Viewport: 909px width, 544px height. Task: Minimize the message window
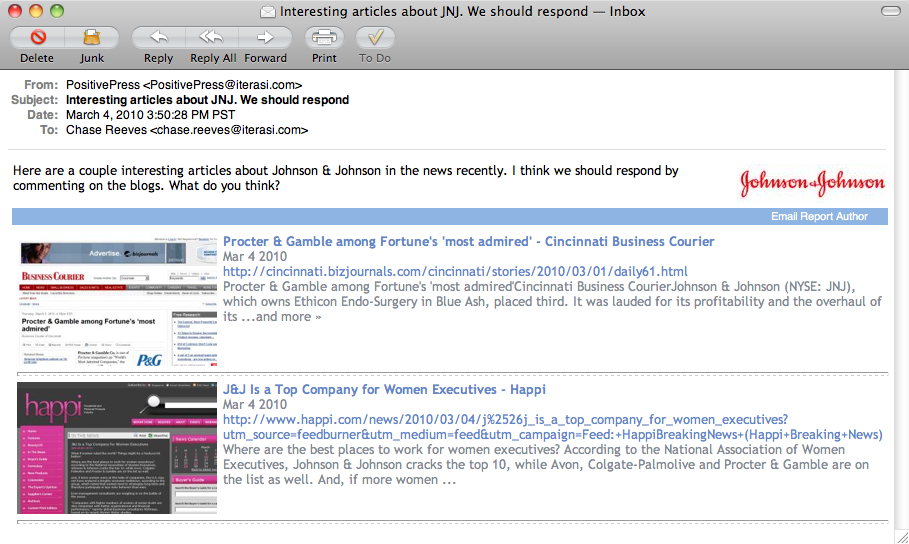35,11
